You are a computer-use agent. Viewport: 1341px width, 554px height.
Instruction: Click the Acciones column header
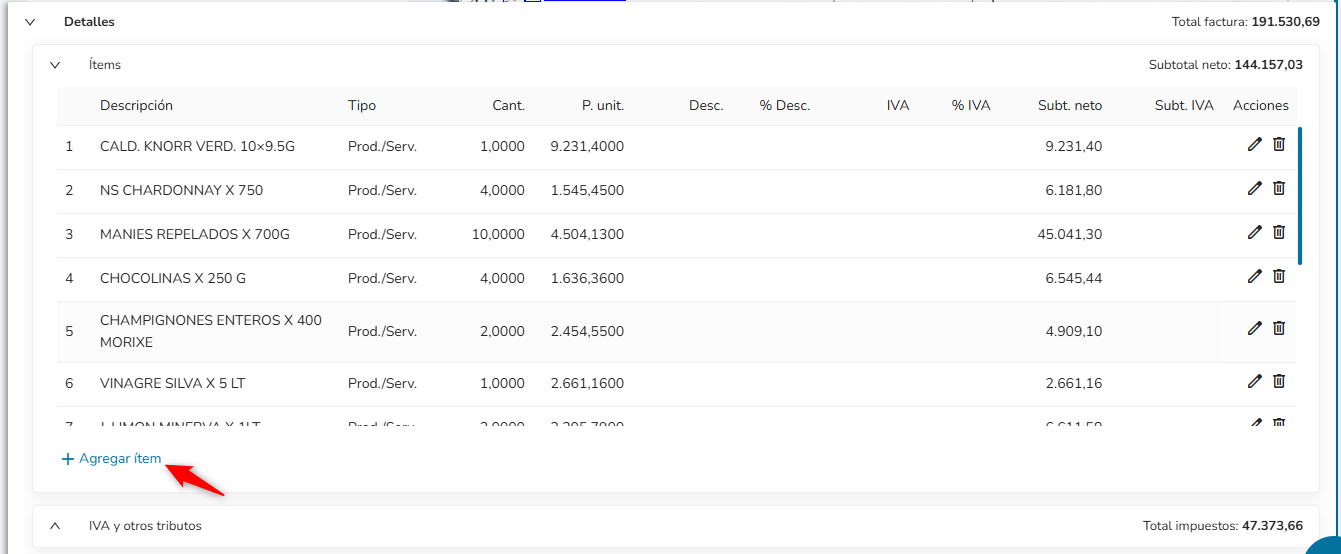1261,105
